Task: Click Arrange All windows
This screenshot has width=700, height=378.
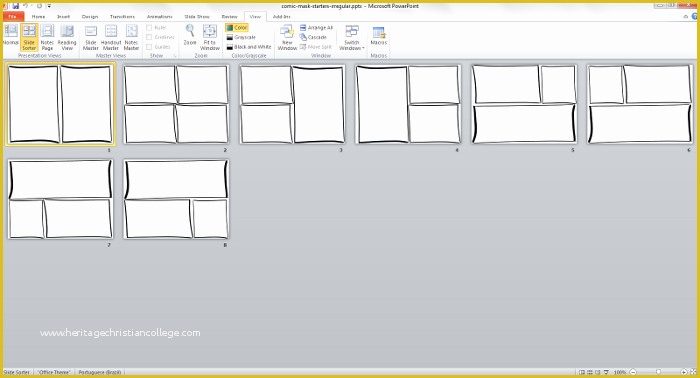Action: pos(316,28)
